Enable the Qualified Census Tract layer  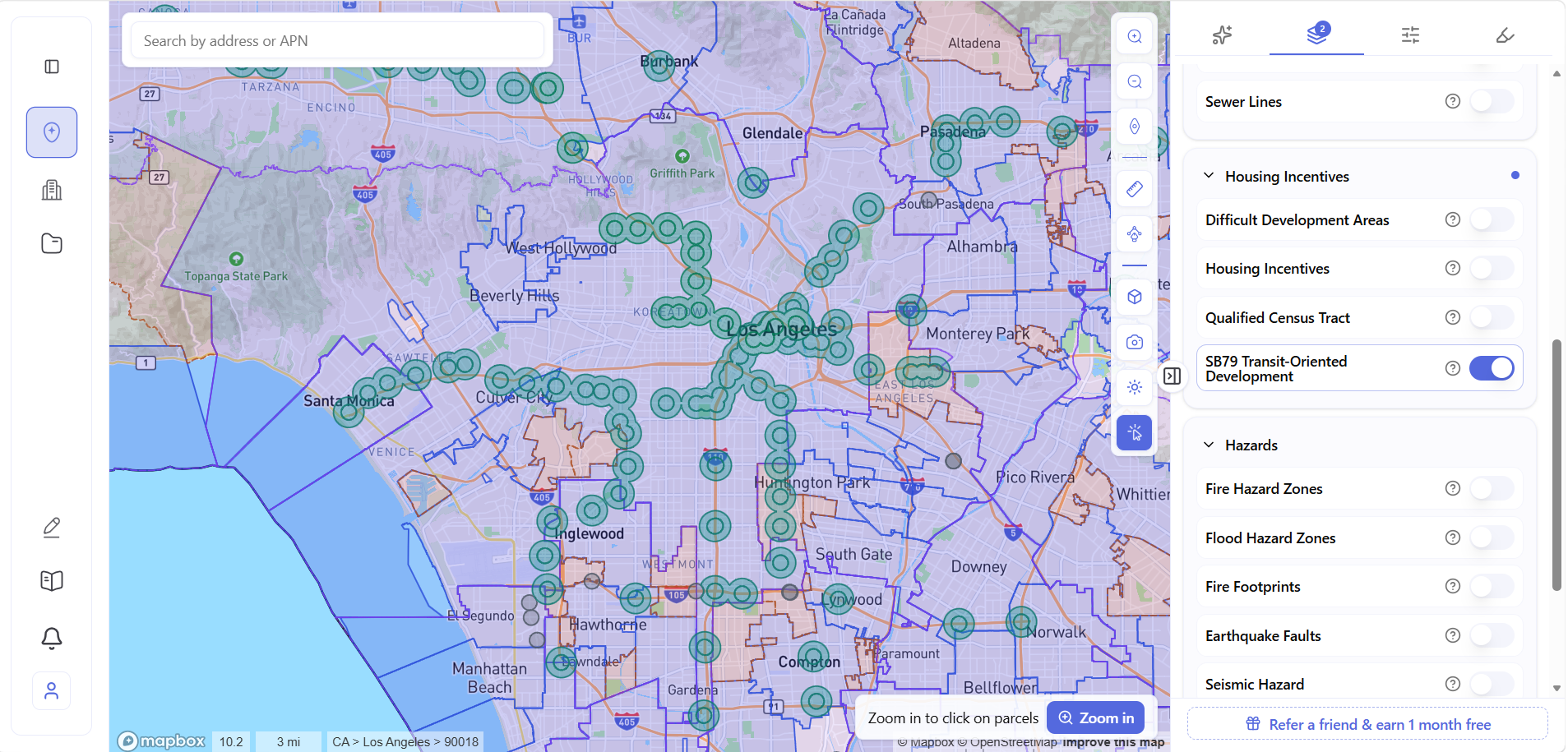coord(1492,317)
